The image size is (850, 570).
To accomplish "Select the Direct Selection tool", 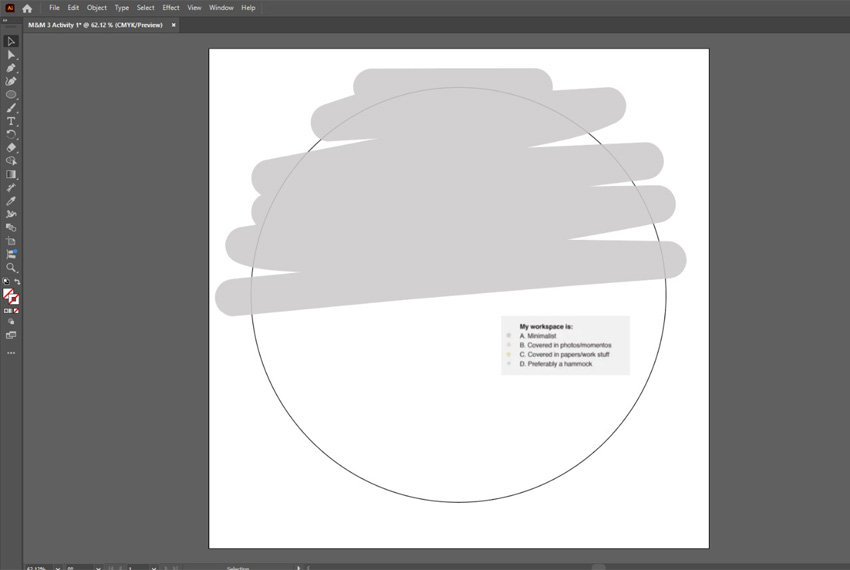I will tap(11, 55).
